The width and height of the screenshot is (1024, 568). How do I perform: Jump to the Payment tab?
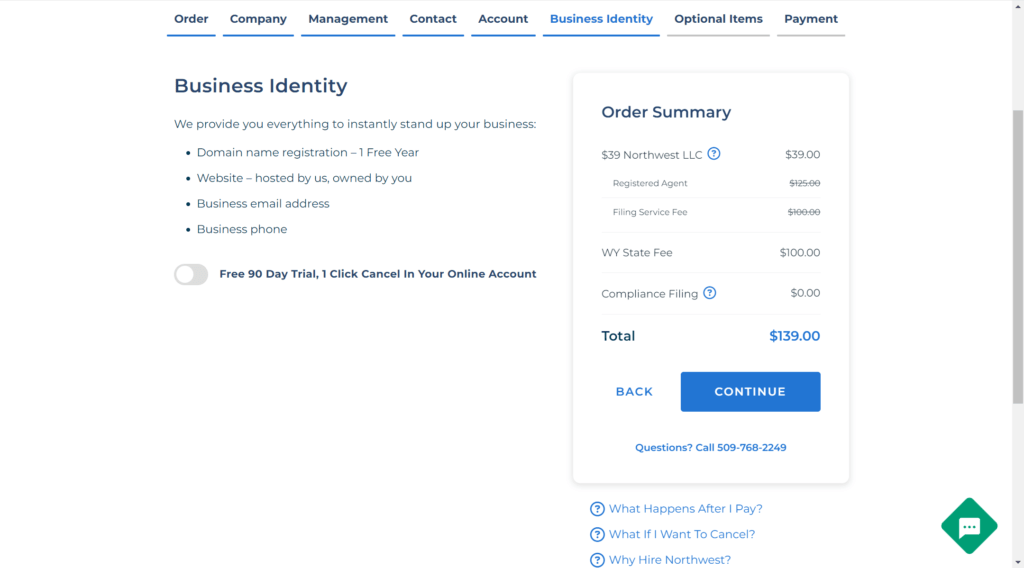[x=810, y=19]
